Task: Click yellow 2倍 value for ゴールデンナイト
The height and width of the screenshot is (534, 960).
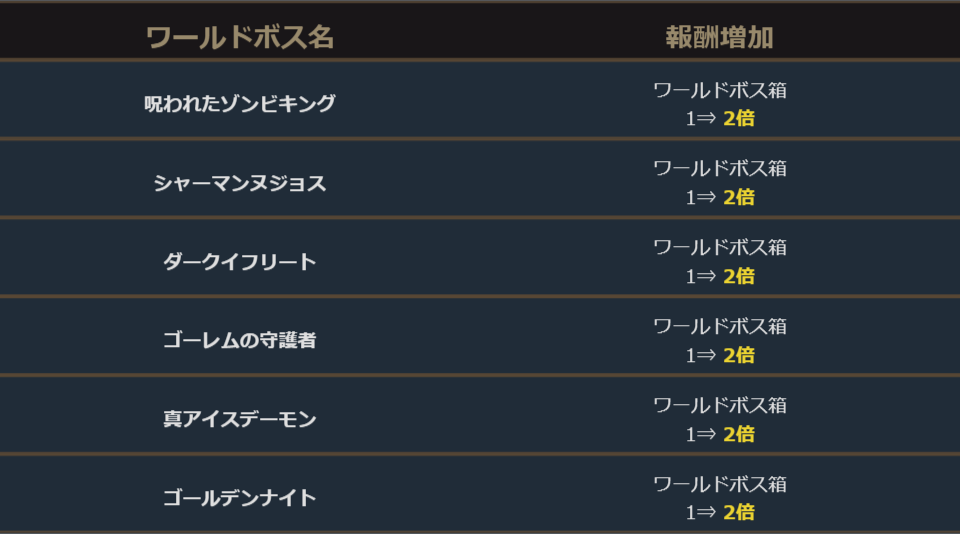Action: click(x=739, y=512)
